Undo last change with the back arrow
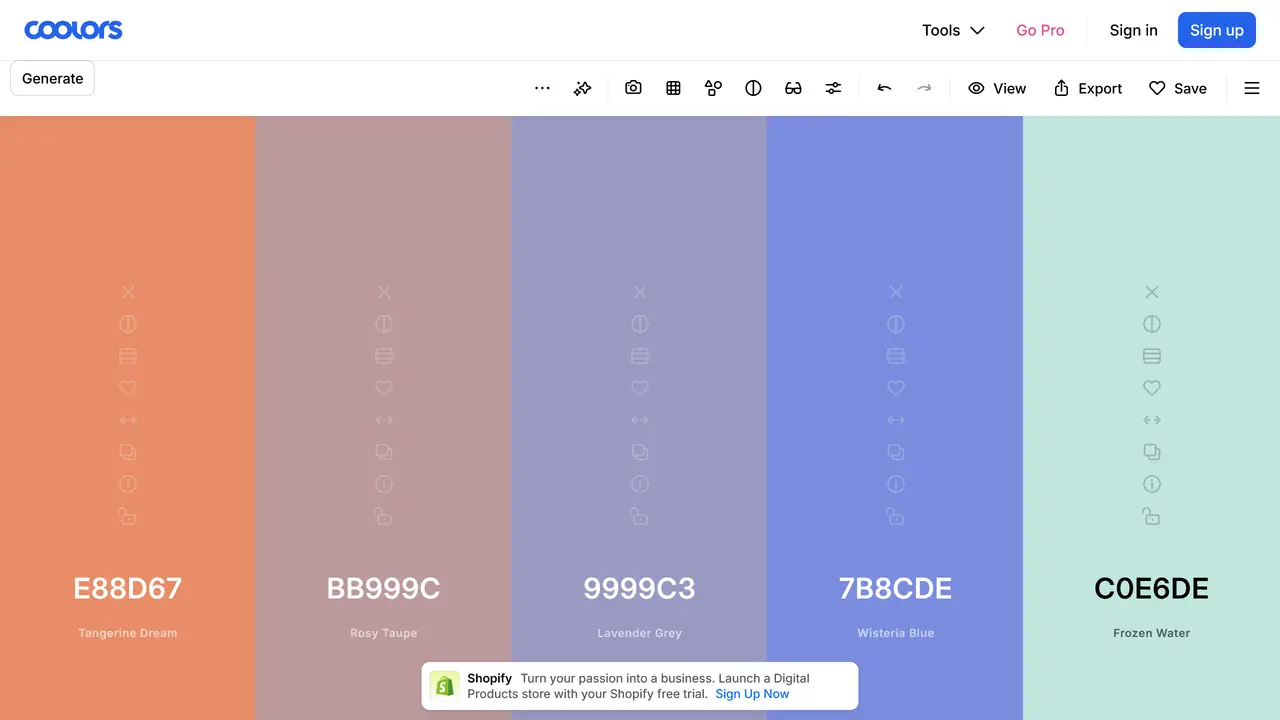 (x=884, y=88)
